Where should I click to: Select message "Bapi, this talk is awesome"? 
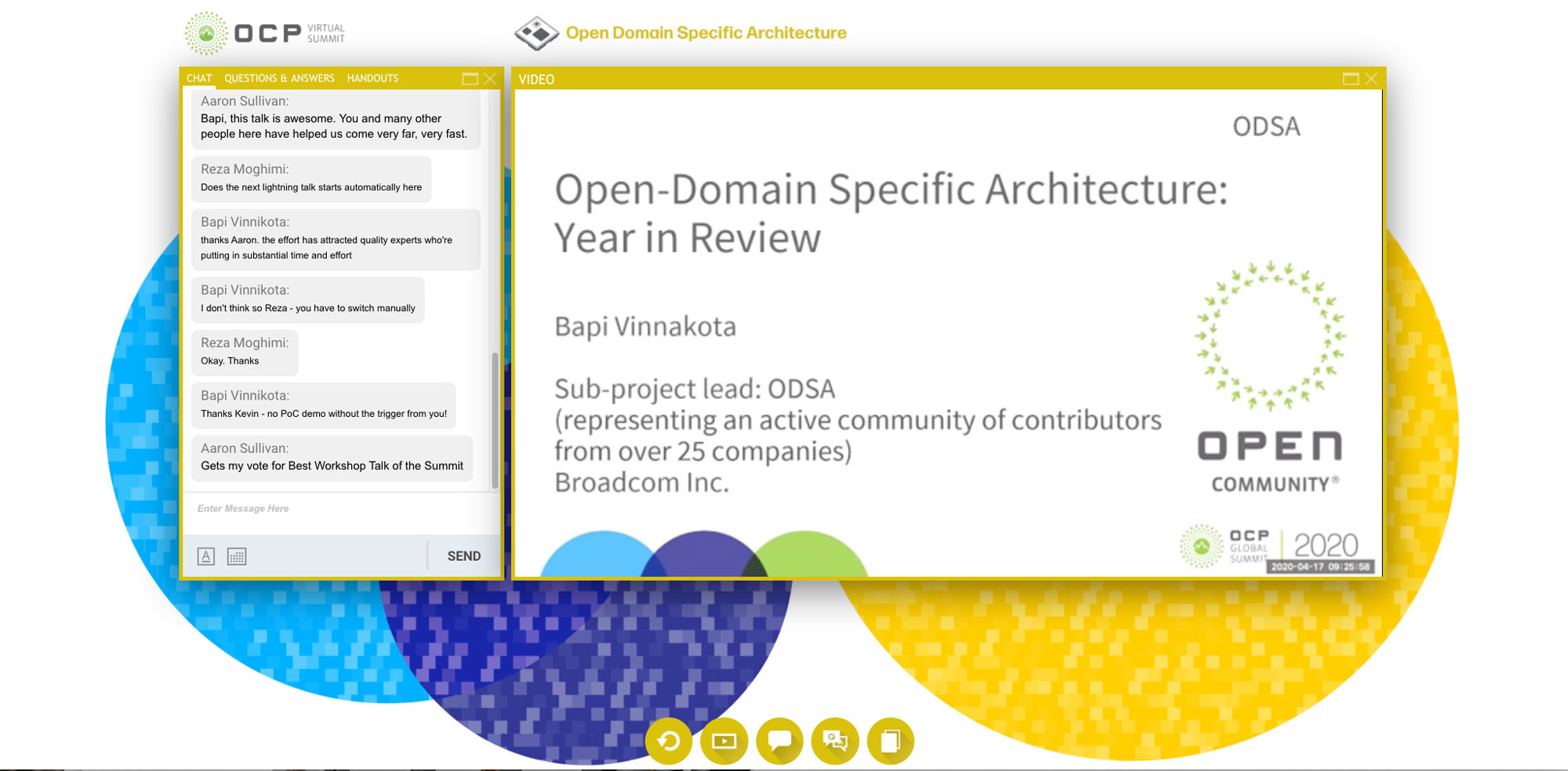[336, 119]
